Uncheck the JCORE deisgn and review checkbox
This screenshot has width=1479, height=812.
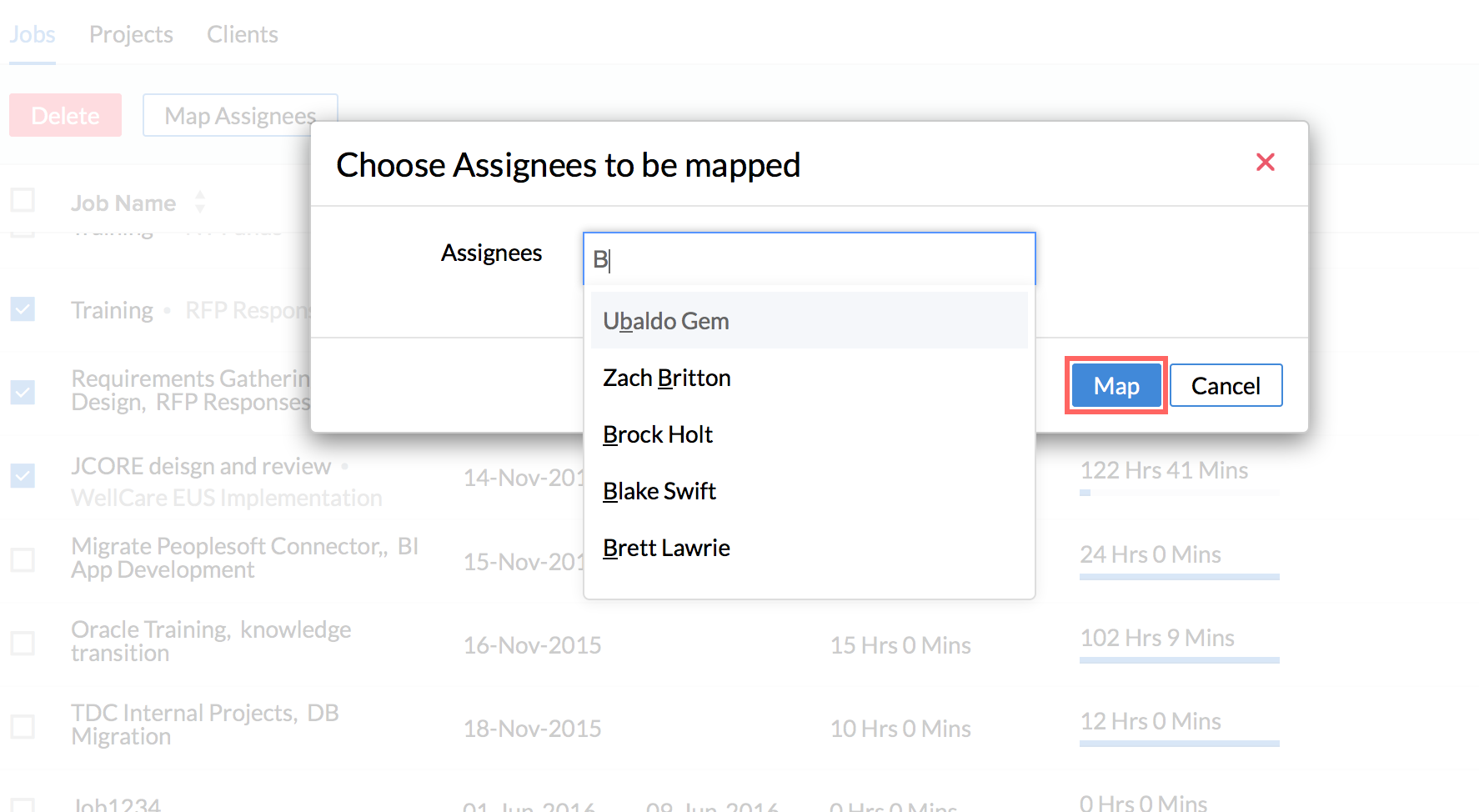(x=23, y=475)
